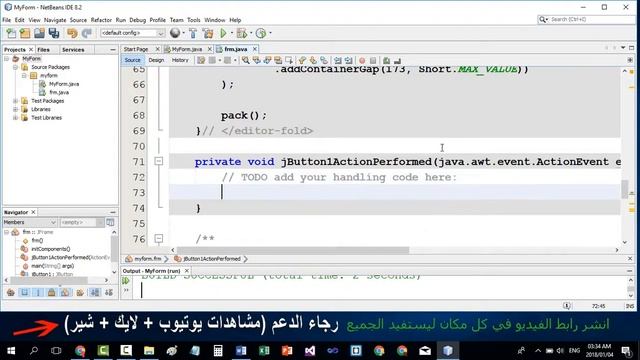
Task: Toggle the Navigator Javadoc window button
Action: (x=110, y=222)
